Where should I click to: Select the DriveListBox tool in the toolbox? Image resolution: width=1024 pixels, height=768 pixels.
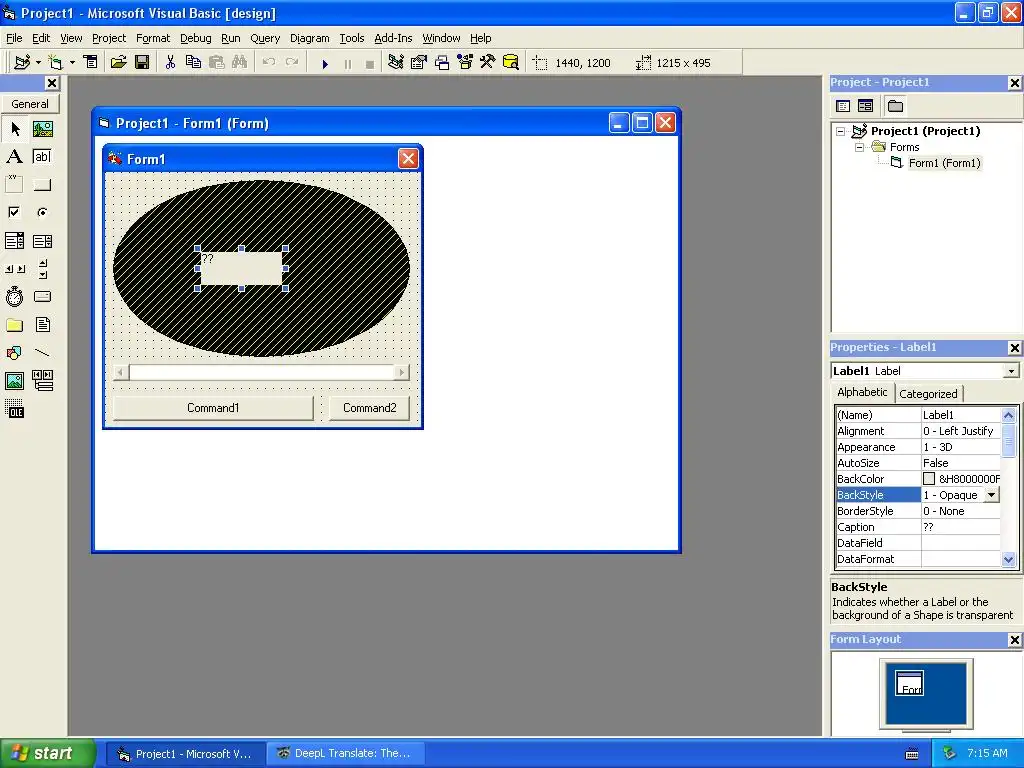(x=42, y=296)
